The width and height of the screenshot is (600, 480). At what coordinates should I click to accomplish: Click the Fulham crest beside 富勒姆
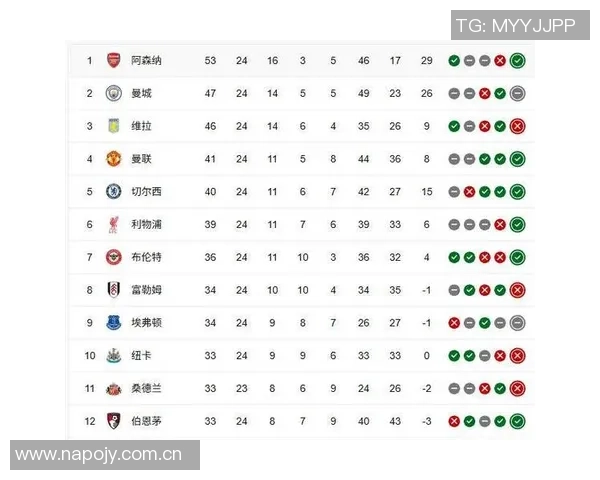pos(113,290)
